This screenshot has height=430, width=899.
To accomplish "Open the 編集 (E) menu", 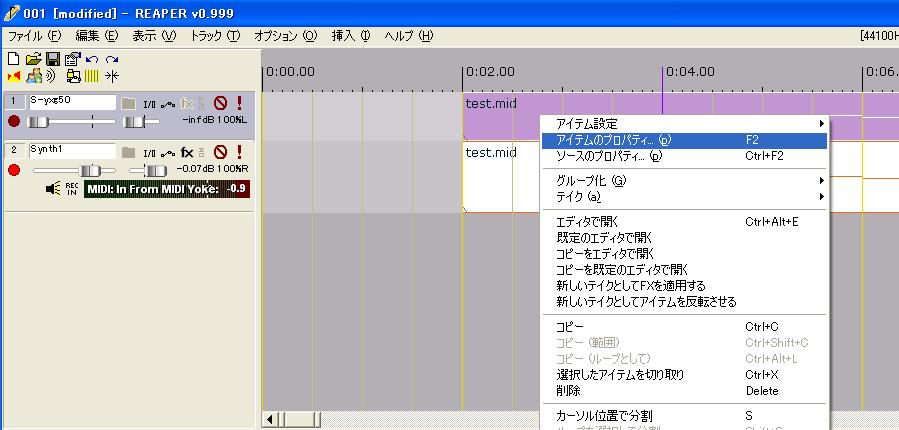I will (x=96, y=36).
